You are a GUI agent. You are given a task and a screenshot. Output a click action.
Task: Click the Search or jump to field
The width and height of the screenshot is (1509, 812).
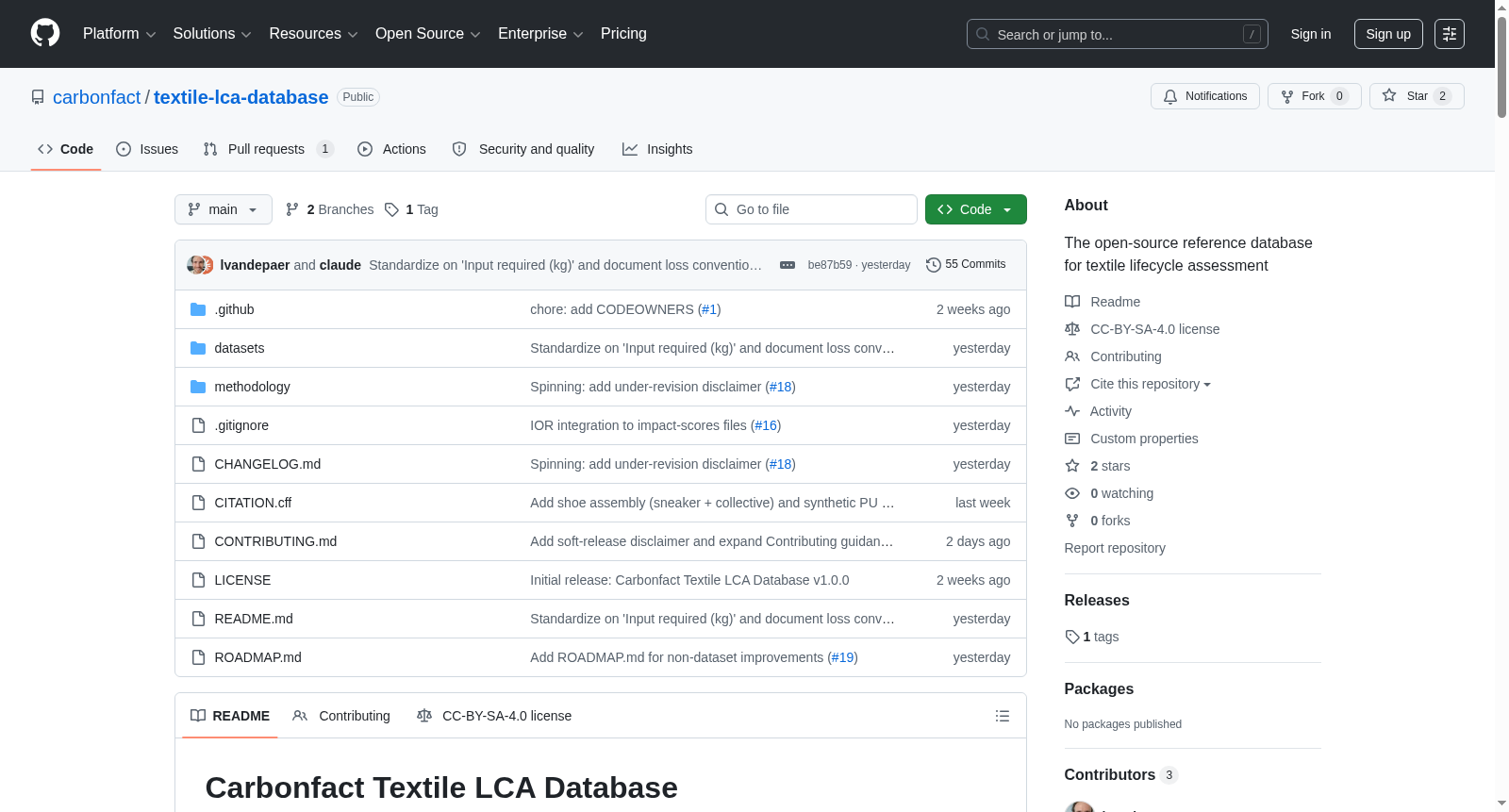pos(1118,34)
